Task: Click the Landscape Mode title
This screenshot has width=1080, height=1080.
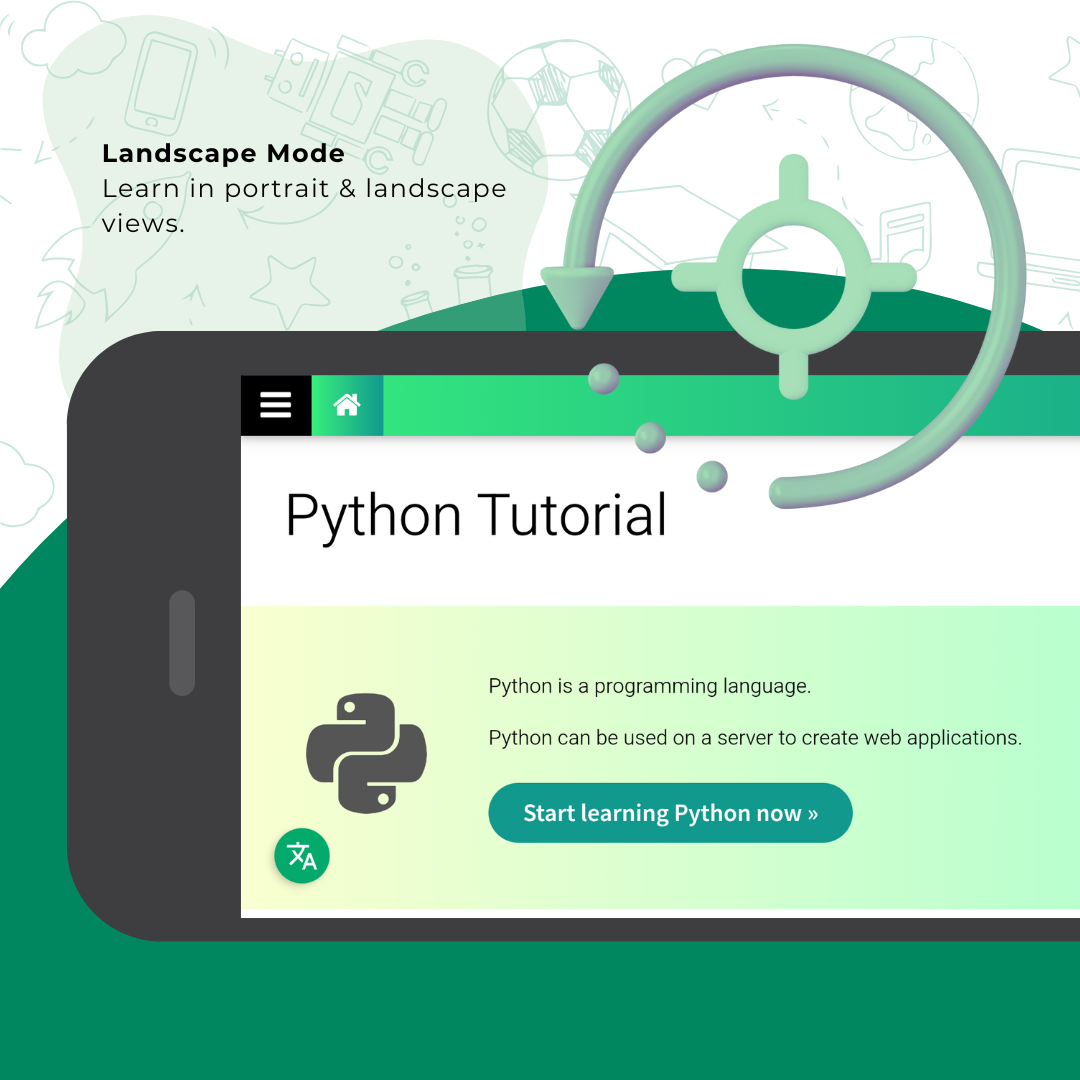Action: [x=223, y=153]
